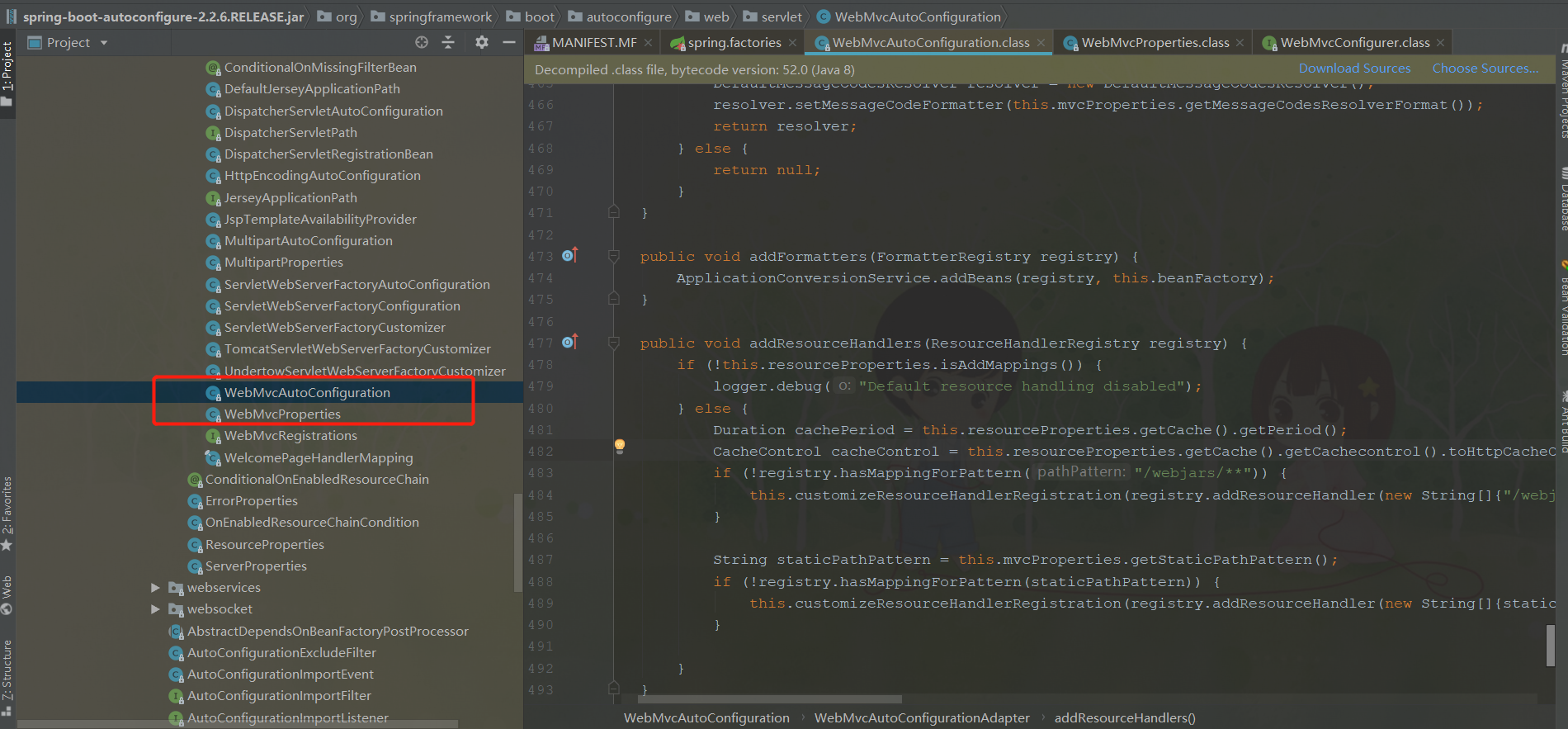The width and height of the screenshot is (1568, 729).
Task: Click the editor vertical scrollbar thumb
Action: point(1551,645)
